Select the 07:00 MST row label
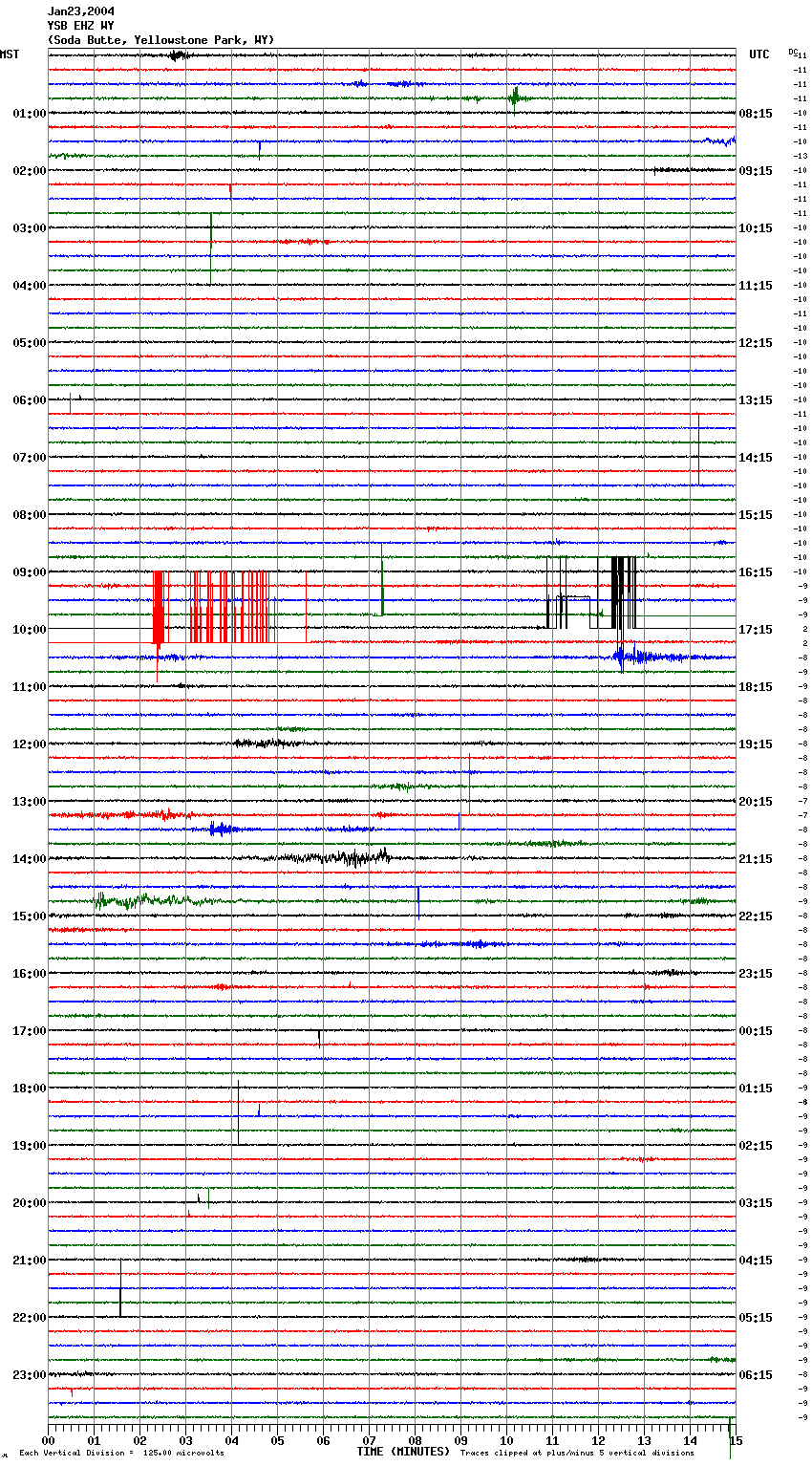The width and height of the screenshot is (812, 1466). point(29,458)
